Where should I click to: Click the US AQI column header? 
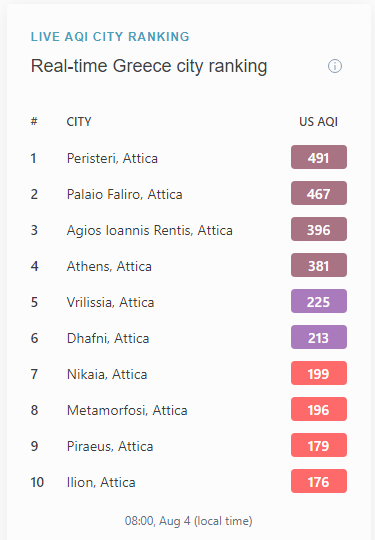click(319, 122)
